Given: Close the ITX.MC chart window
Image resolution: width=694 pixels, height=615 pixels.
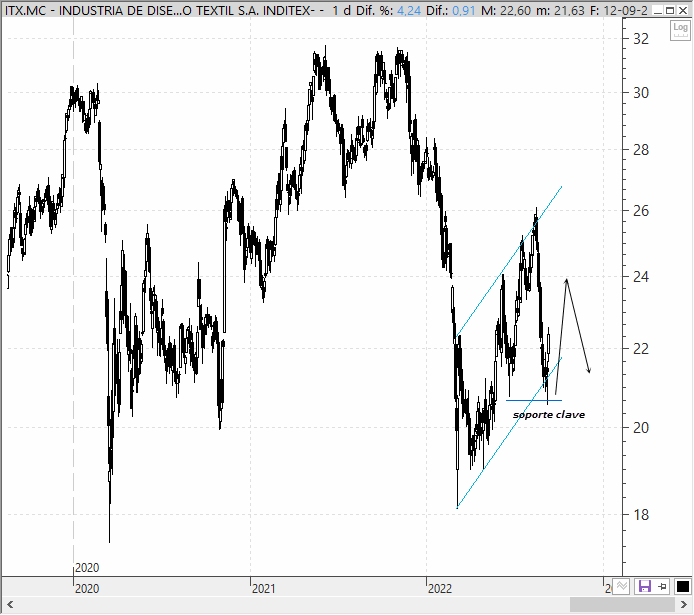Looking at the screenshot, I should pyautogui.click(x=683, y=10).
